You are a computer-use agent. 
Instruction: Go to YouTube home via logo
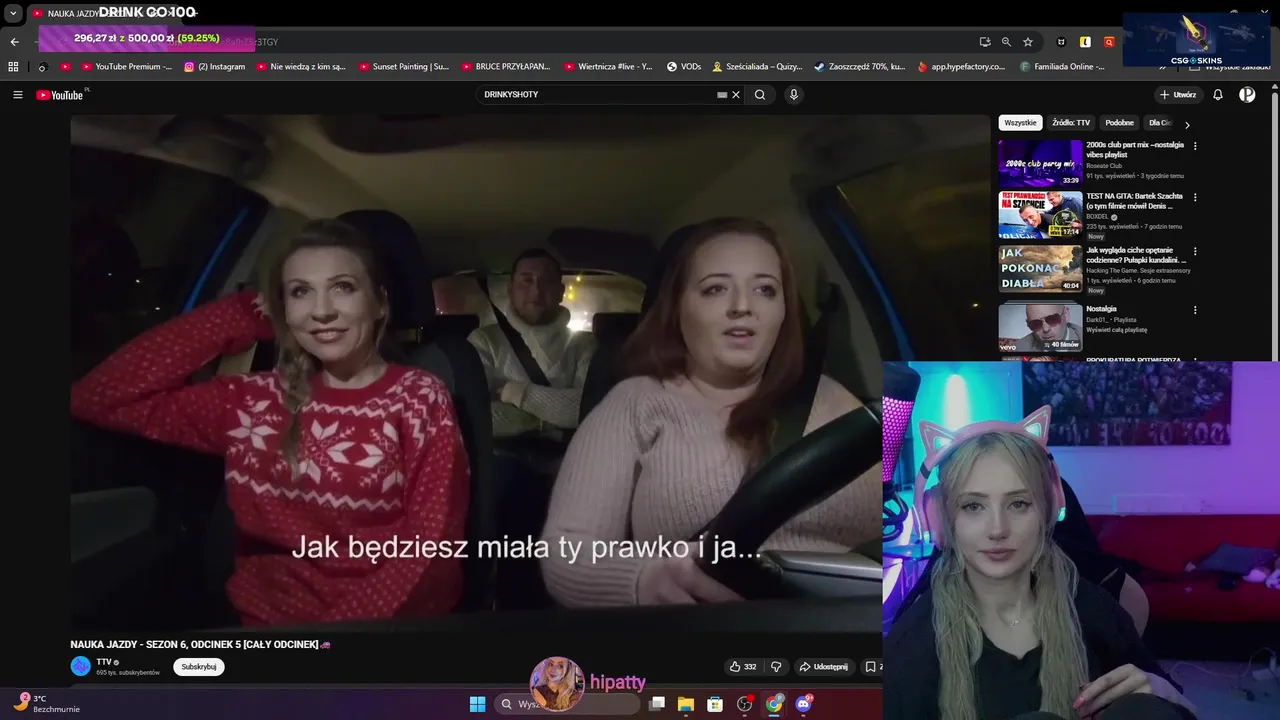click(62, 95)
